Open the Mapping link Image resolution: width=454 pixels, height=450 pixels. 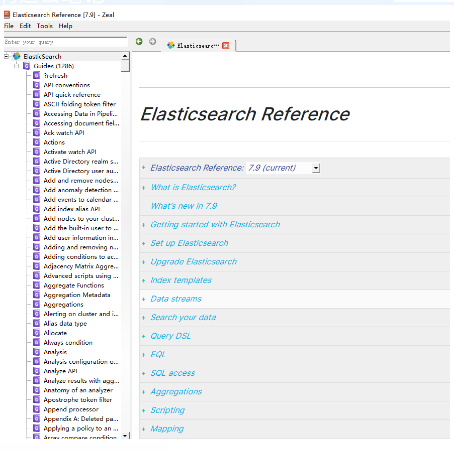(x=167, y=429)
